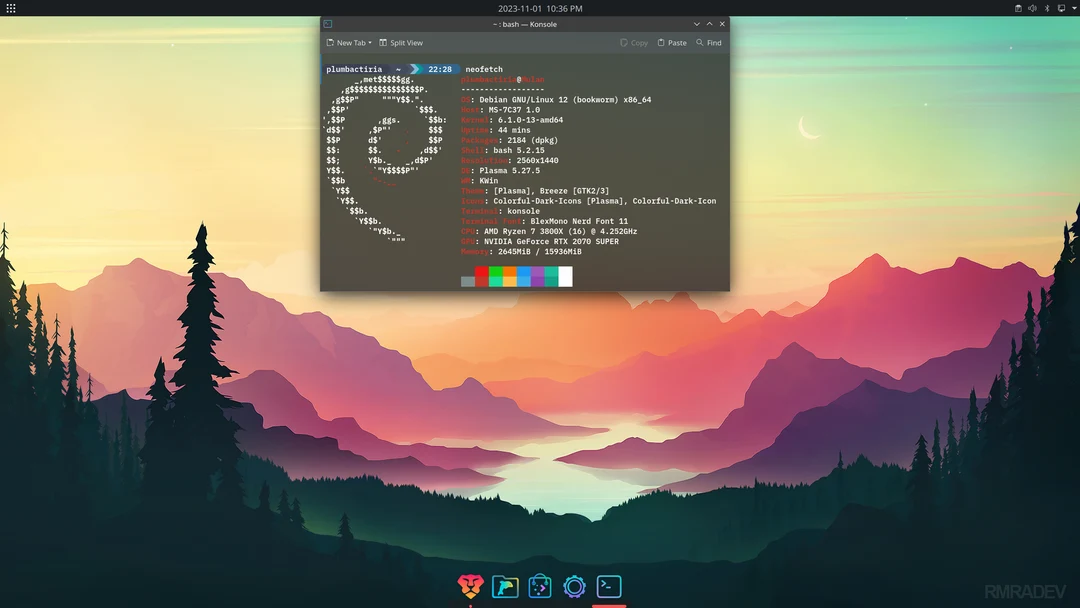1080x608 pixels.
Task: Open the Discover software center
Action: pyautogui.click(x=539, y=587)
